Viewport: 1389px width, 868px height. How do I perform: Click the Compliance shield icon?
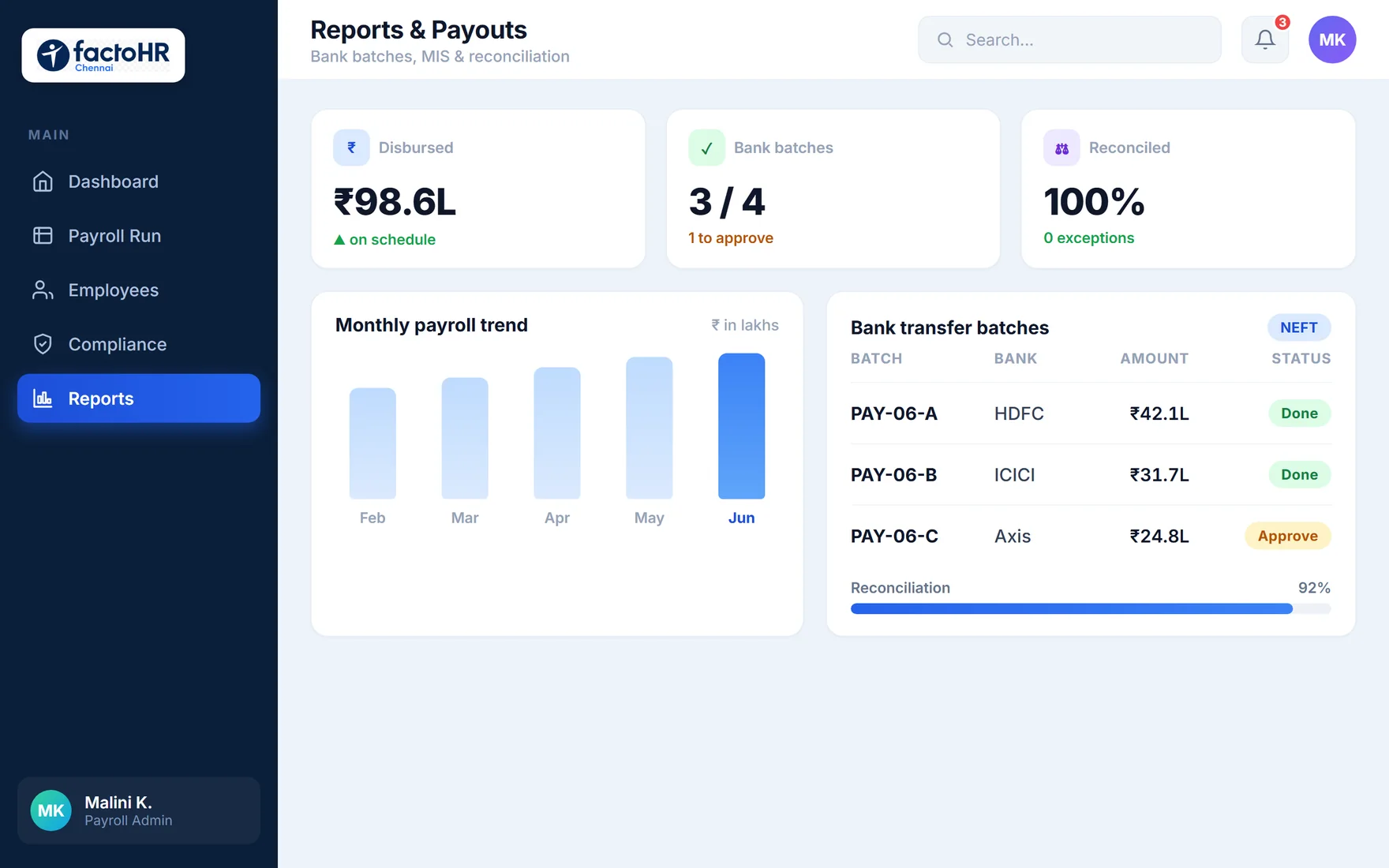click(43, 344)
